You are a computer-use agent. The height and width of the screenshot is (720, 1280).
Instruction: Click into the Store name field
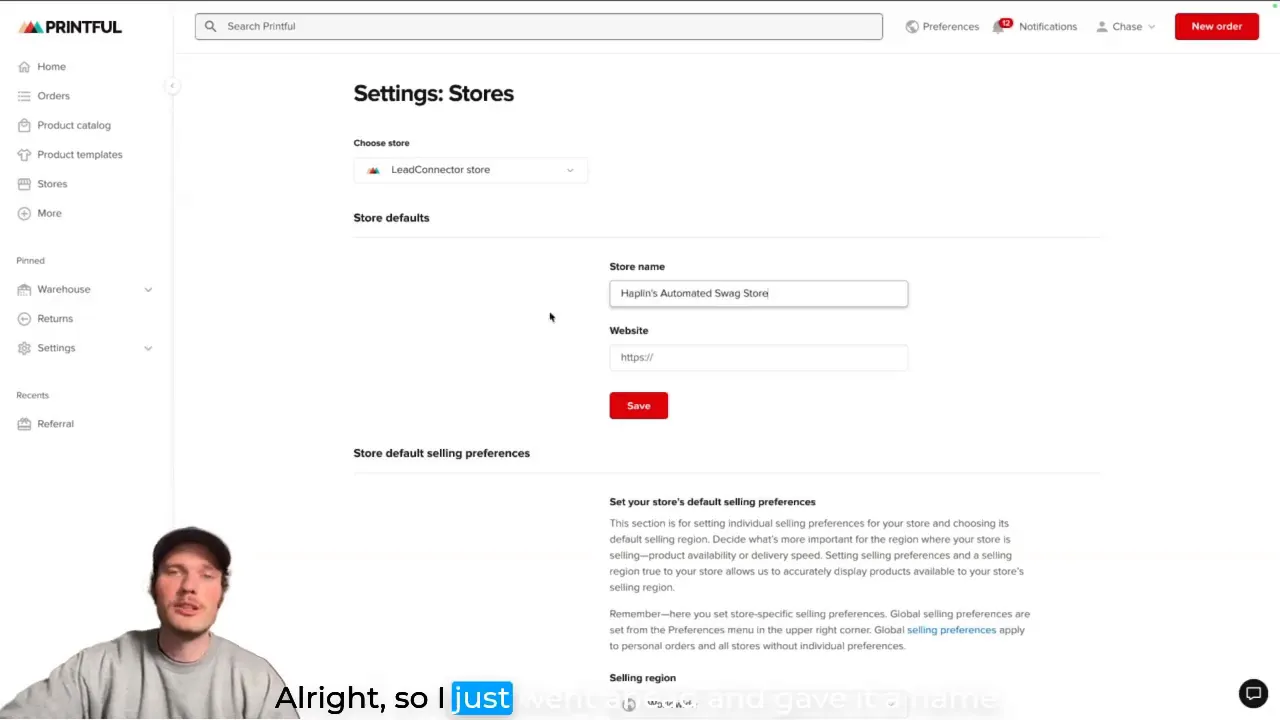point(758,294)
